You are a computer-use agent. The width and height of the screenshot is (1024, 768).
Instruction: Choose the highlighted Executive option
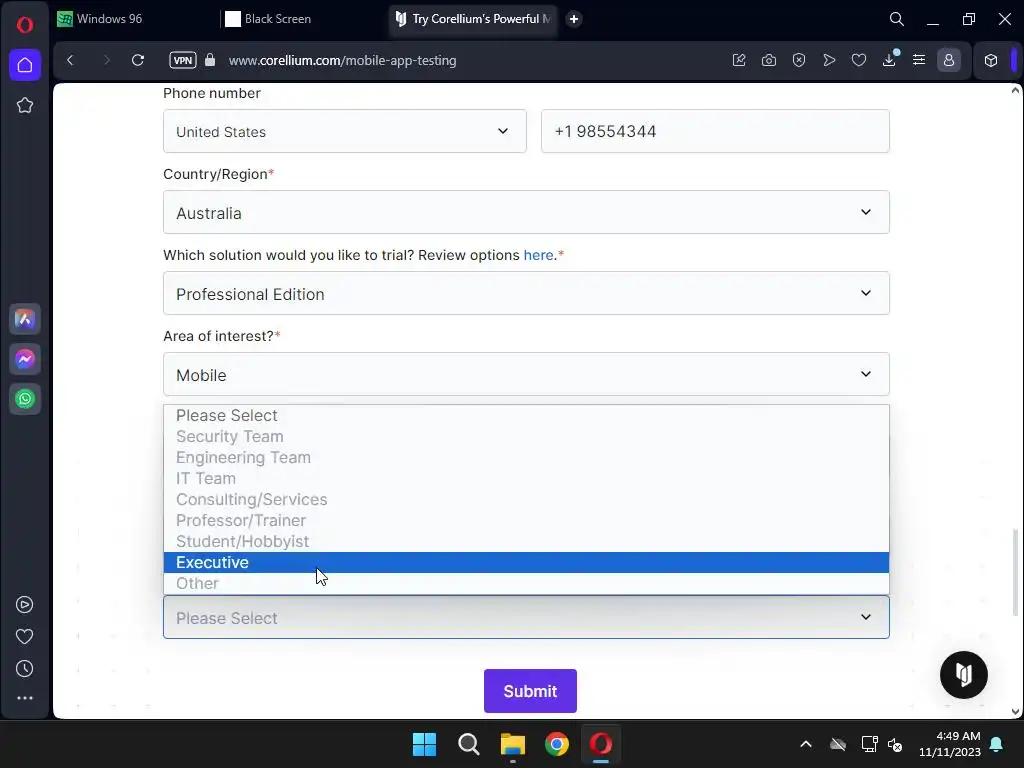tap(526, 562)
